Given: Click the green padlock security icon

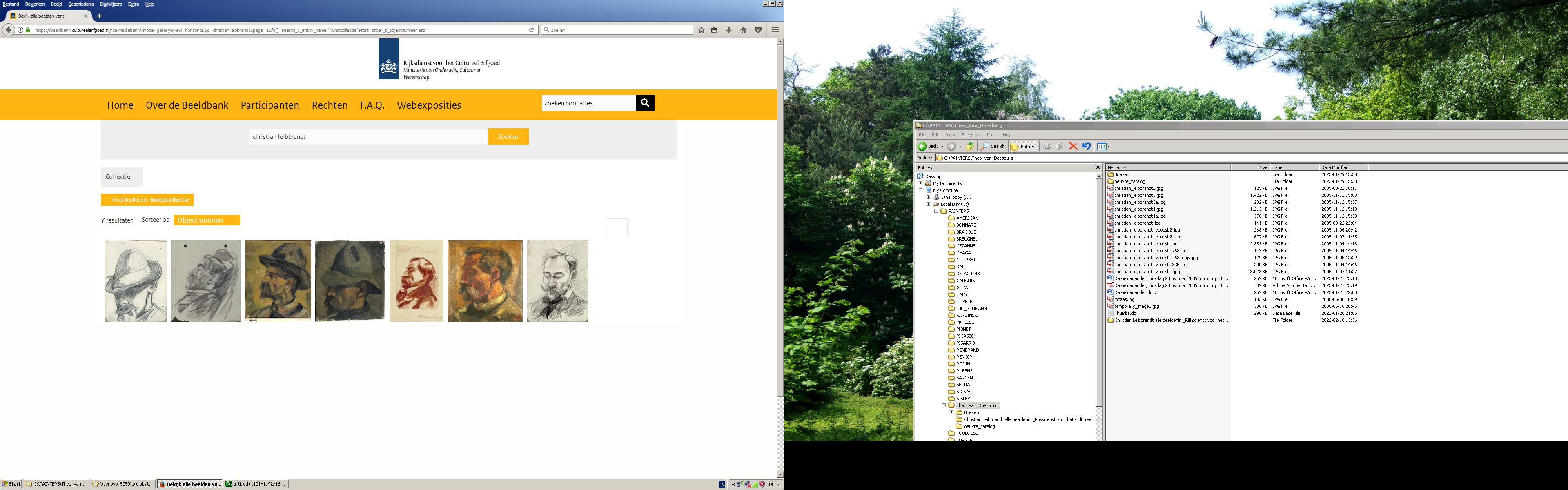Looking at the screenshot, I should pyautogui.click(x=27, y=30).
